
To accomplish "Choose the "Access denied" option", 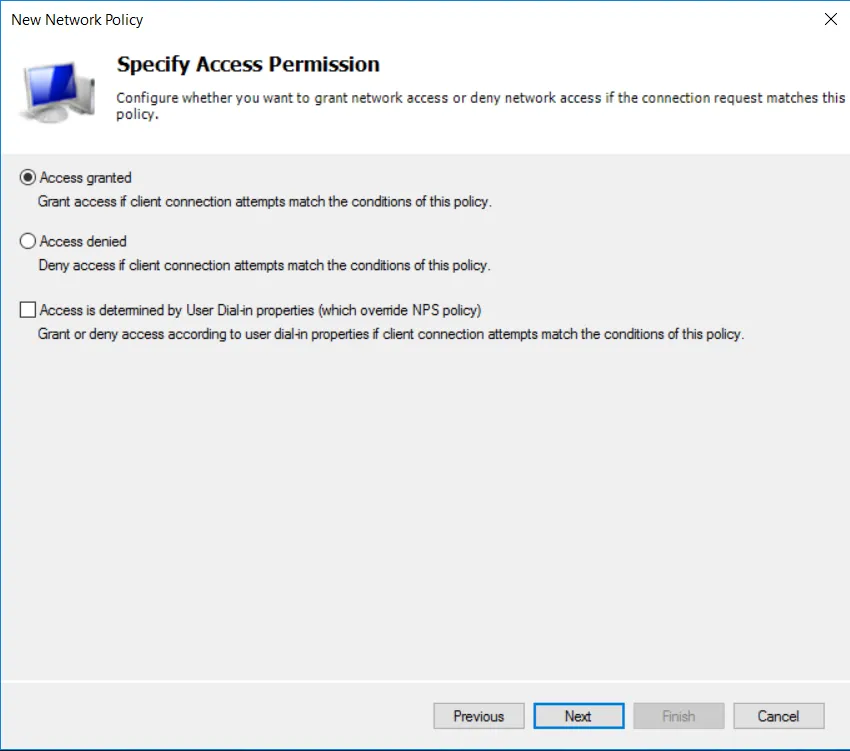I will coord(28,241).
